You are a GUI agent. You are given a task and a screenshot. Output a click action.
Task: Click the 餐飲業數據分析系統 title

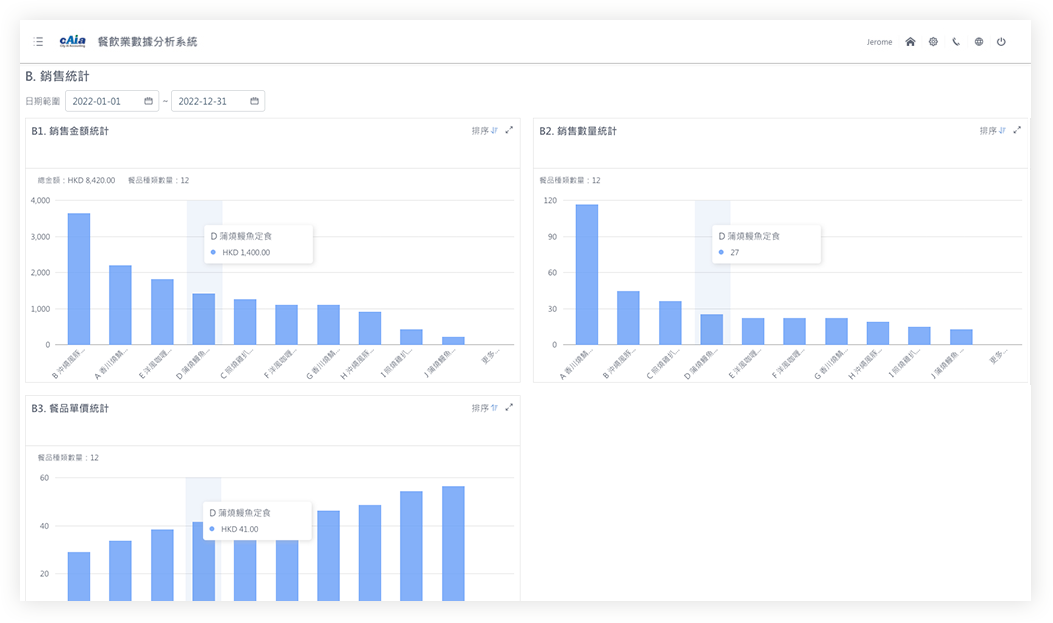pyautogui.click(x=147, y=42)
